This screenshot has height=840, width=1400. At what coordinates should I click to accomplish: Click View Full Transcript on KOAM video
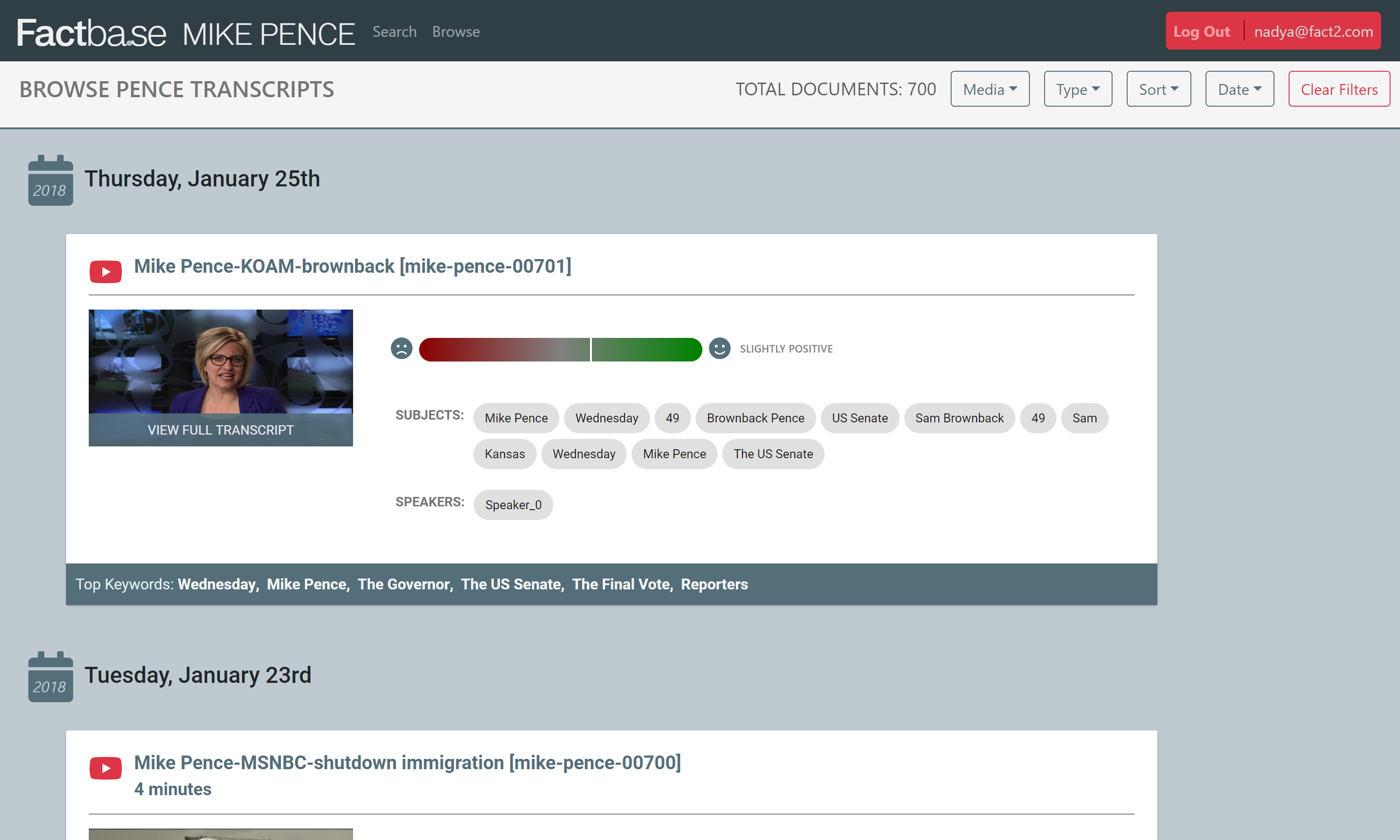tap(221, 429)
